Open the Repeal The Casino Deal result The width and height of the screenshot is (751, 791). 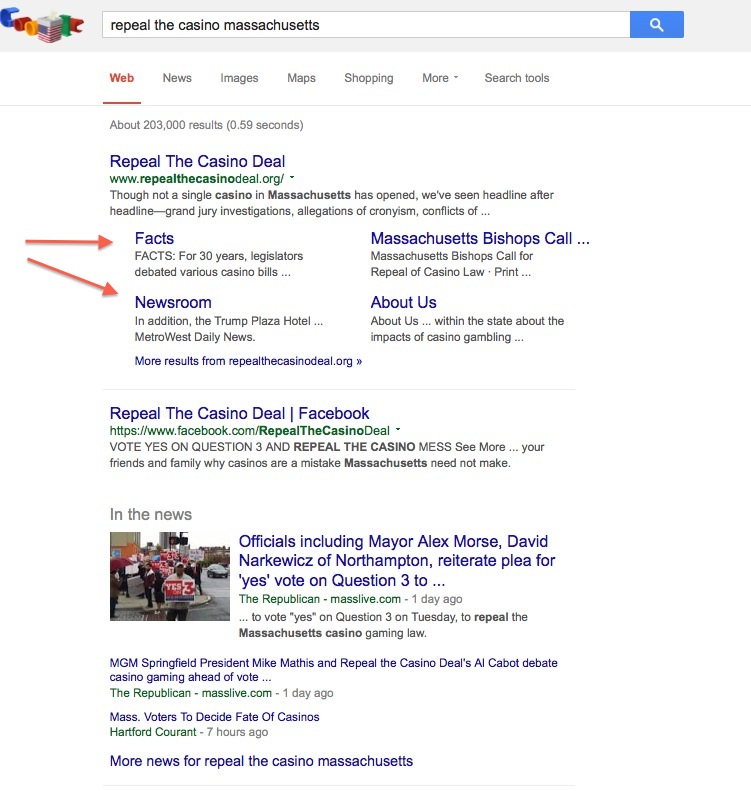click(197, 161)
